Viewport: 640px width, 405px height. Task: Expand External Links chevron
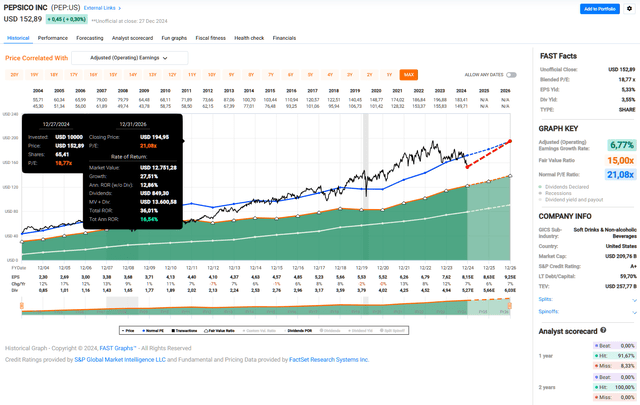click(x=119, y=8)
